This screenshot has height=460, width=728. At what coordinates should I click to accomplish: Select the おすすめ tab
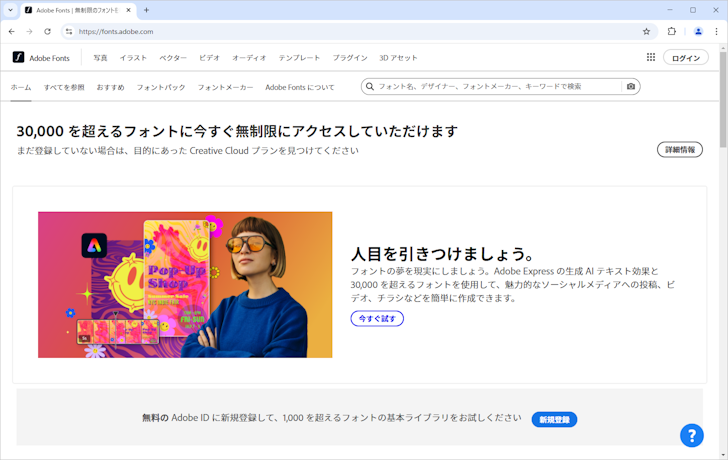tap(110, 87)
